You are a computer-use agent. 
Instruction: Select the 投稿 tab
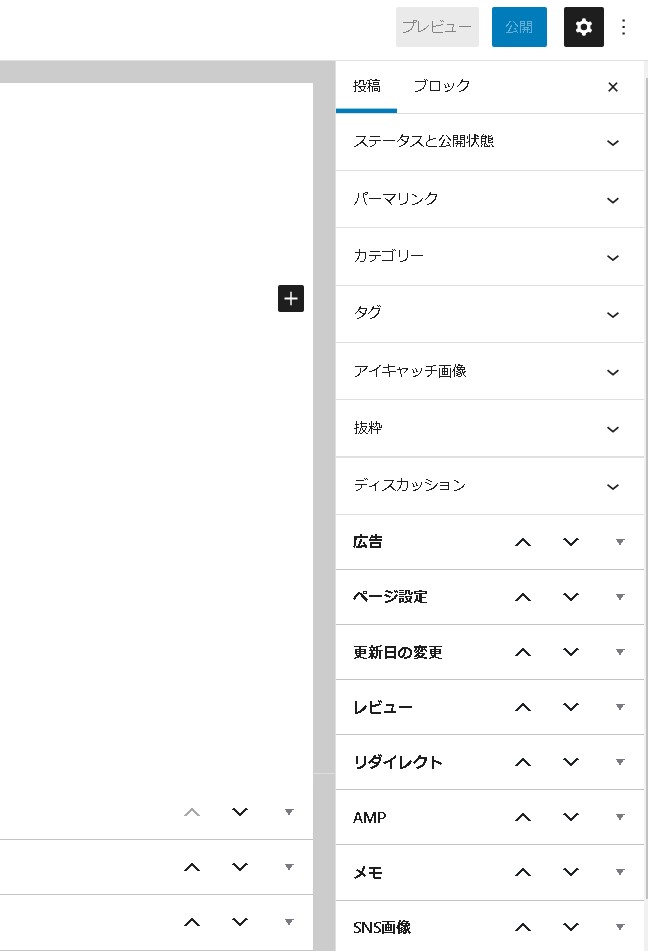tap(367, 86)
